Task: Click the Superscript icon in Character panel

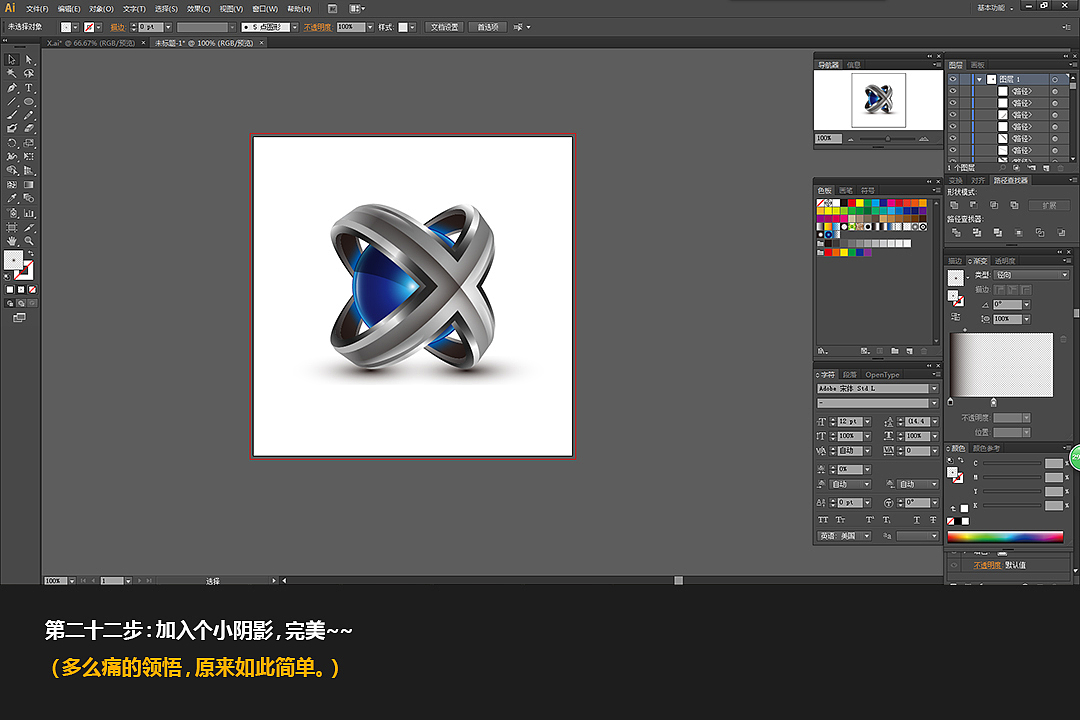Action: click(x=869, y=520)
